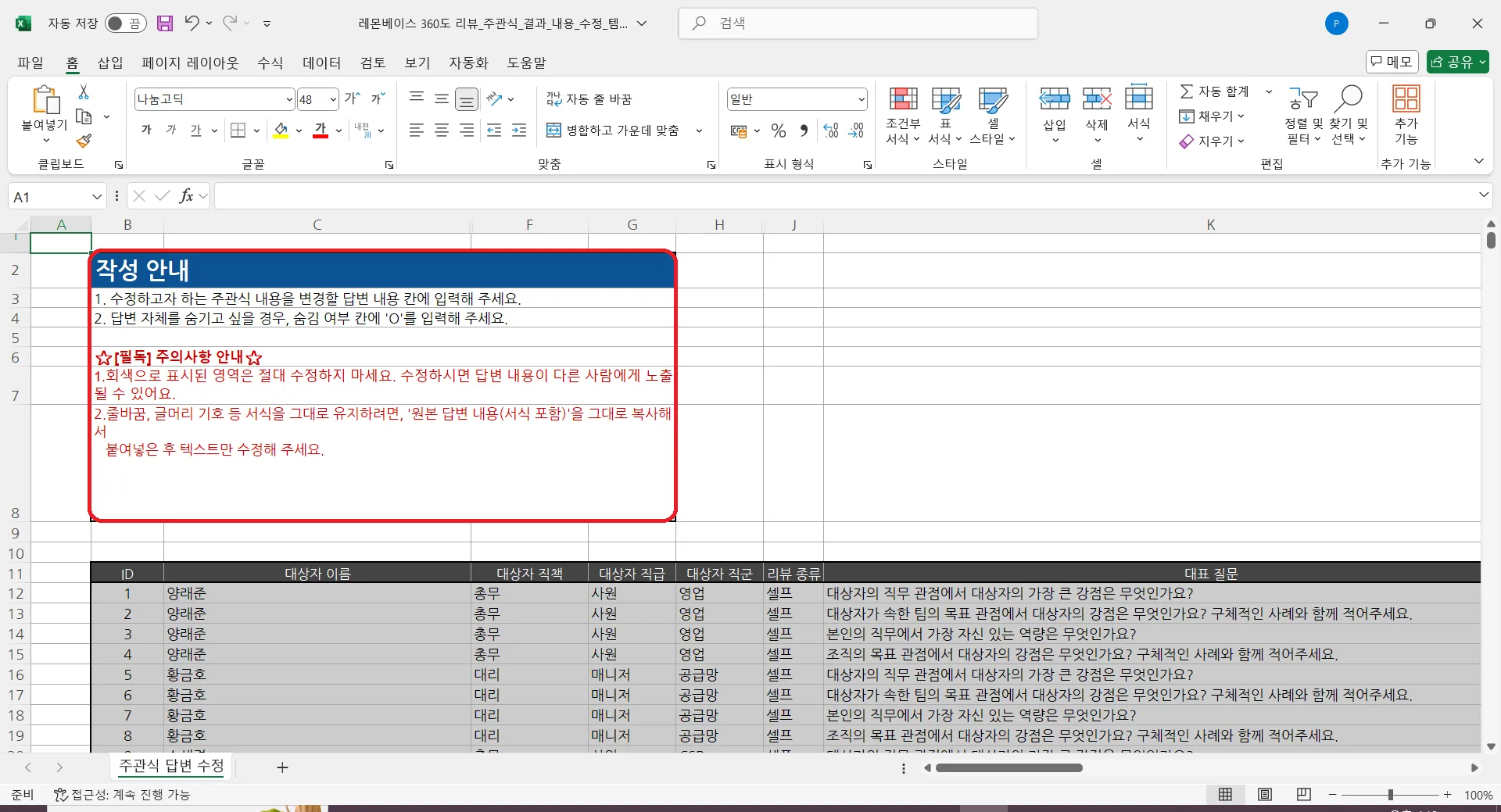Switch to Page Break Preview in status bar

[1303, 795]
